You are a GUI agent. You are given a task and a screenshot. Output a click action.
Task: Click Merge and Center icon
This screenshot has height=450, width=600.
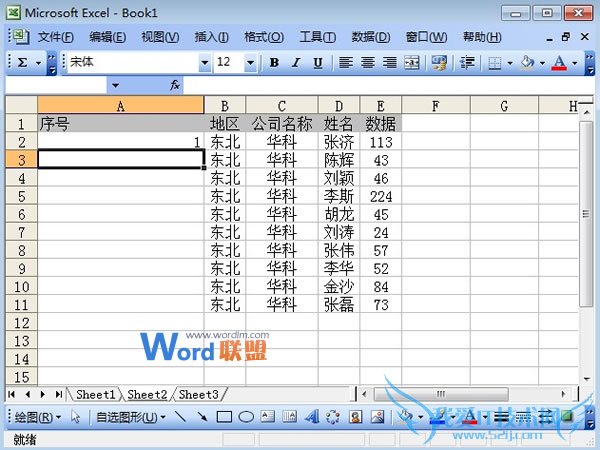pyautogui.click(x=412, y=62)
